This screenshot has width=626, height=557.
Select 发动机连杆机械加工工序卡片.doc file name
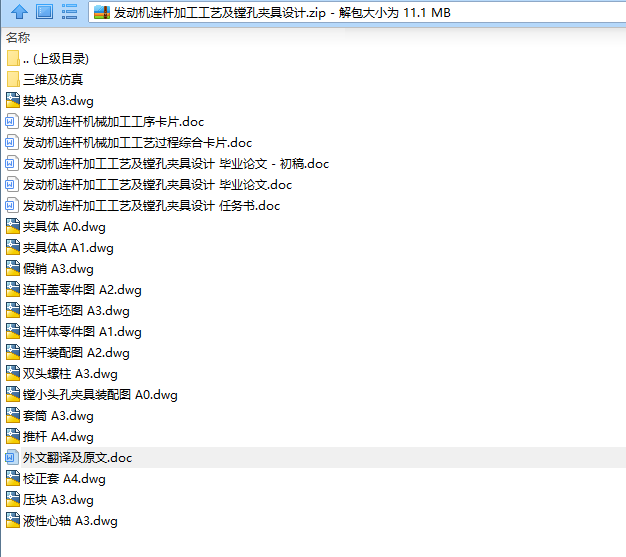click(113, 122)
